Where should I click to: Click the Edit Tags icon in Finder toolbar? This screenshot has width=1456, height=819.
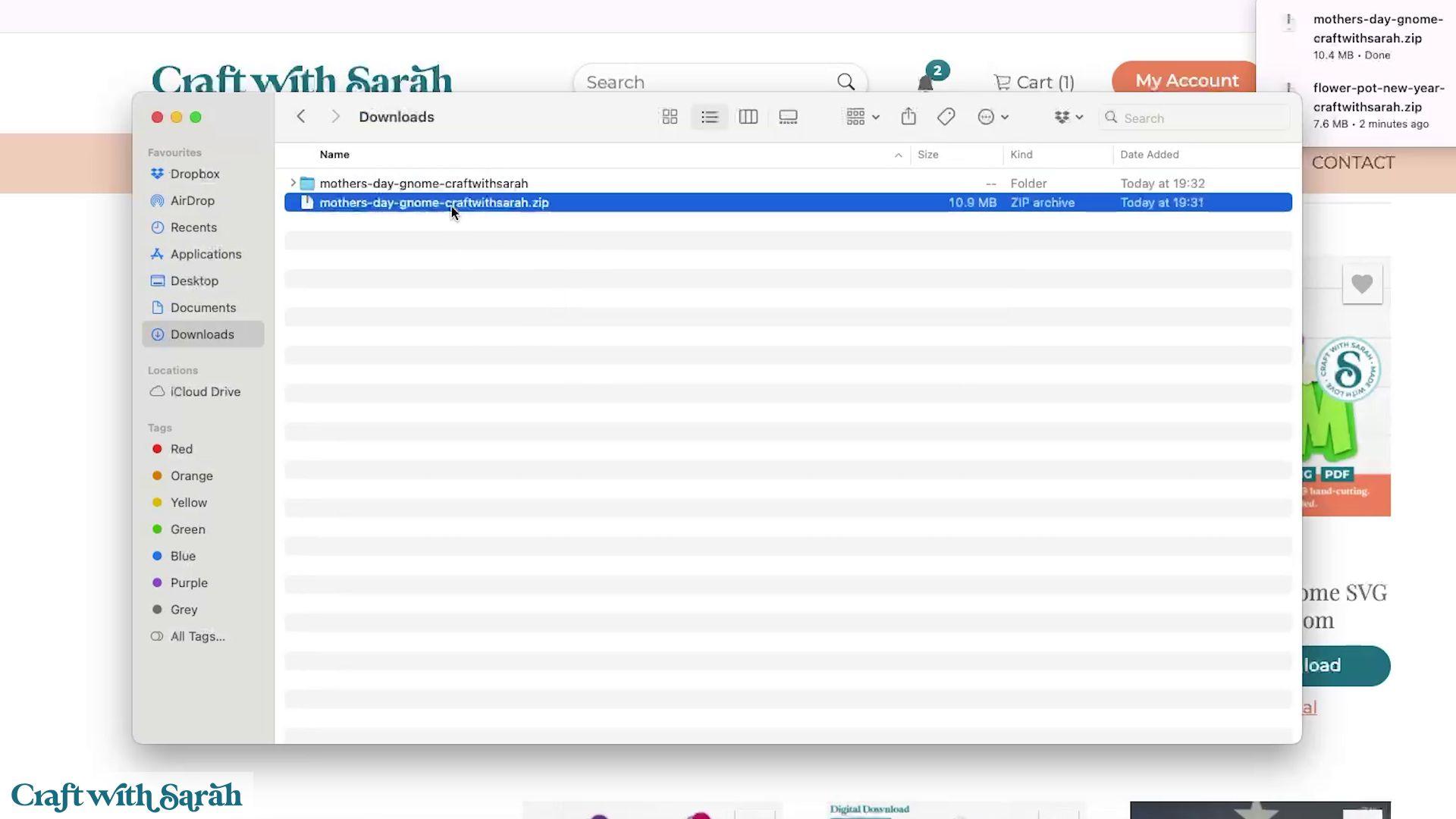point(946,117)
